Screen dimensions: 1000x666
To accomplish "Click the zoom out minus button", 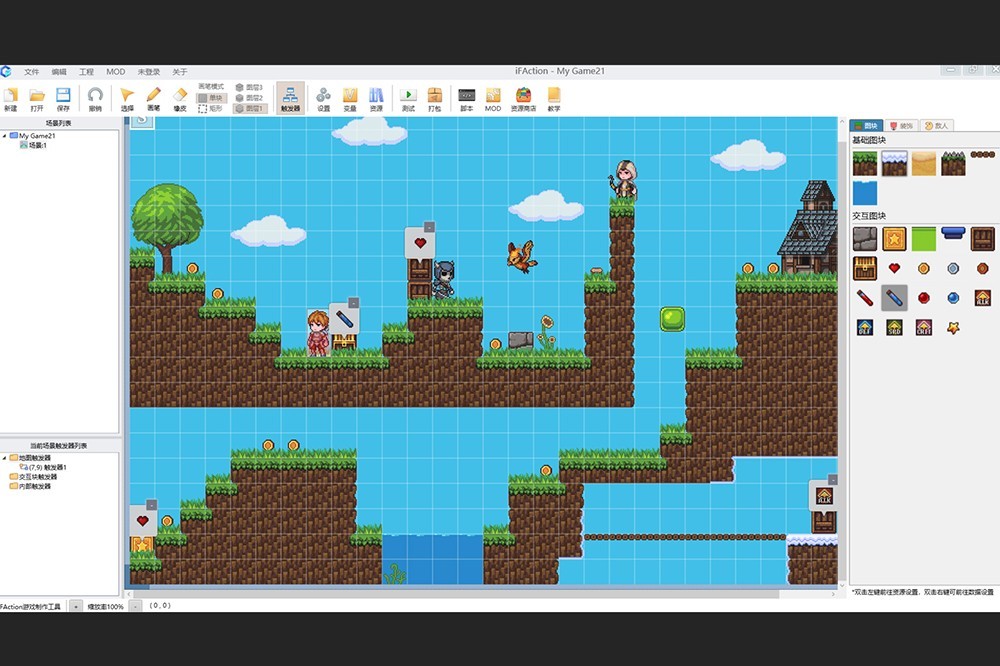I will point(133,607).
